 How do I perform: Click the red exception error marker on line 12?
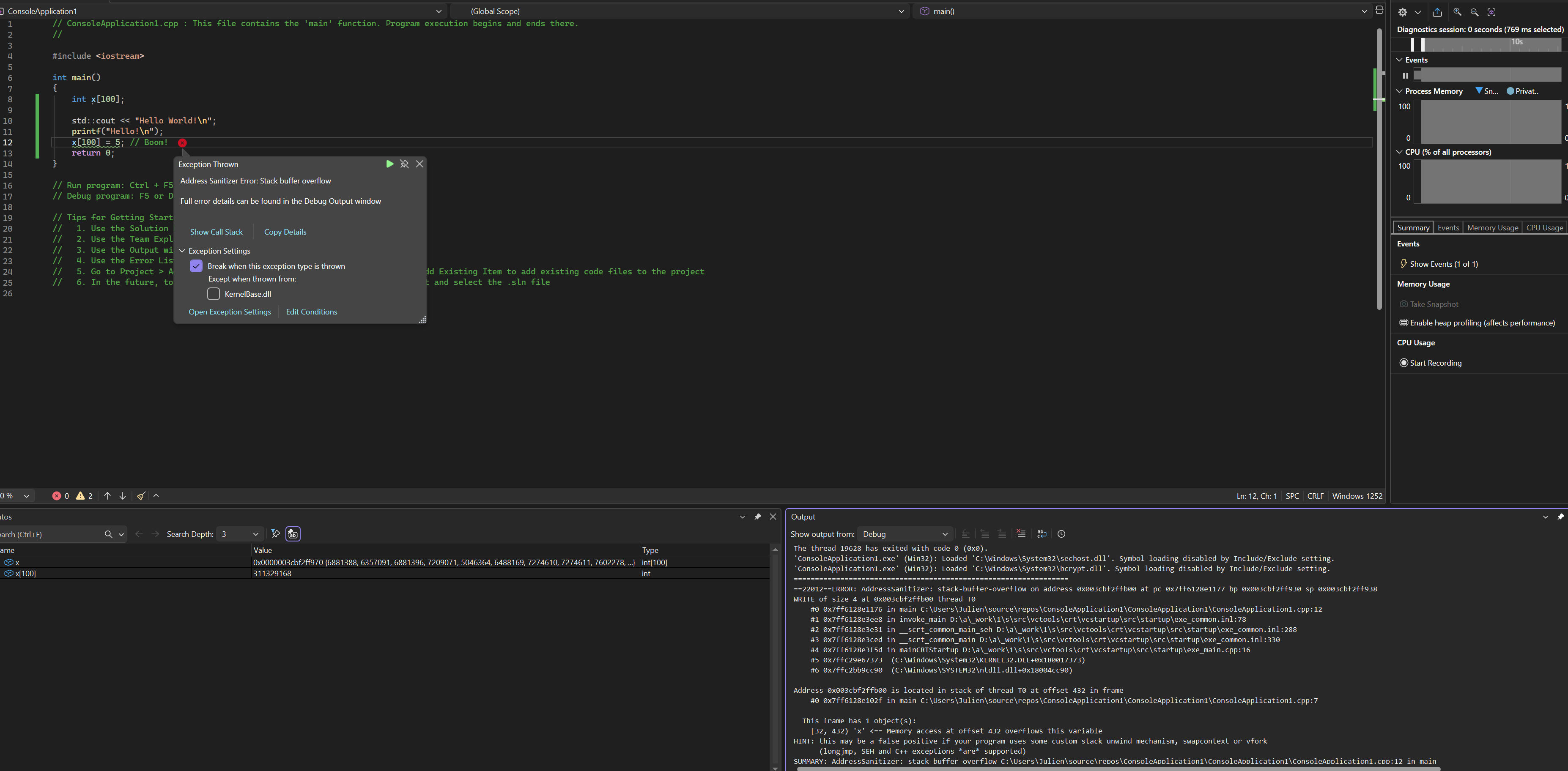point(183,142)
